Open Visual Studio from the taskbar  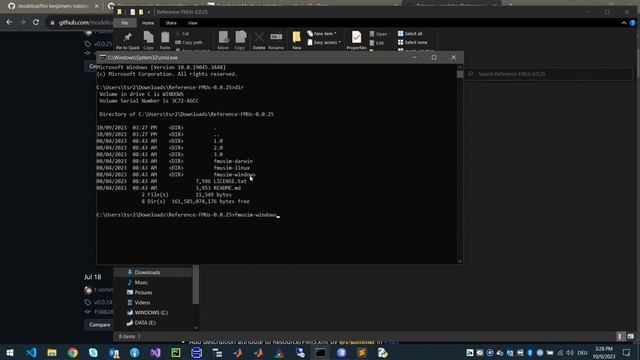point(155,353)
